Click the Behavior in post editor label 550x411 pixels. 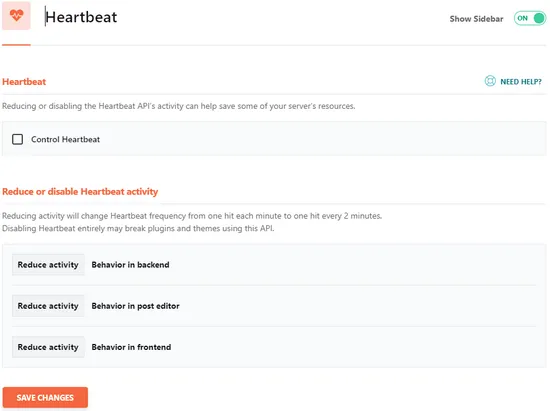(135, 306)
